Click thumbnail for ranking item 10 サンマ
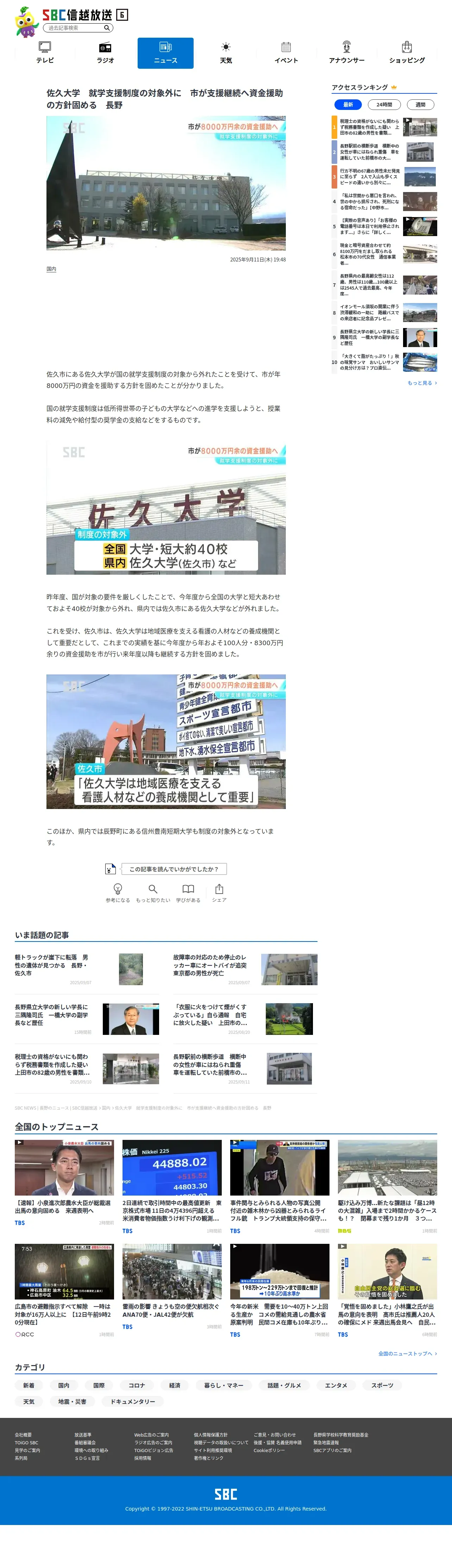The width and height of the screenshot is (452, 1568). pyautogui.click(x=420, y=362)
